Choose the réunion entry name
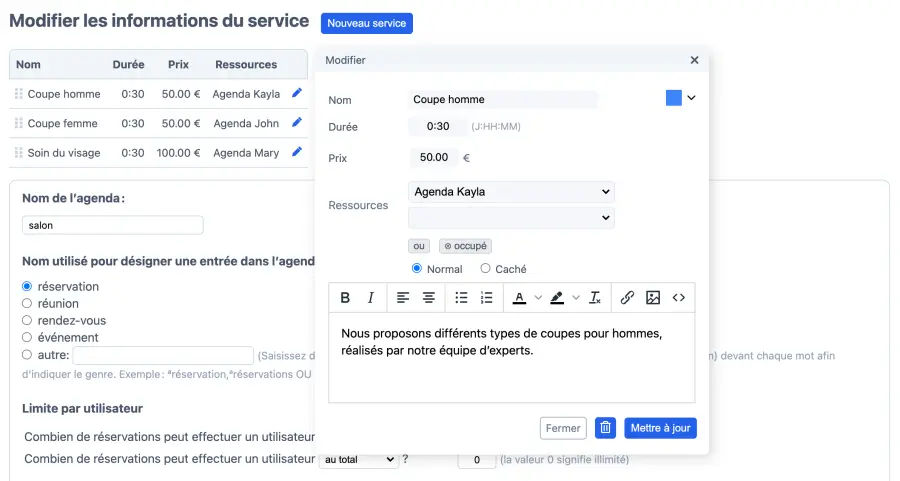Screen dimensions: 900x481 pyautogui.click(x=28, y=304)
